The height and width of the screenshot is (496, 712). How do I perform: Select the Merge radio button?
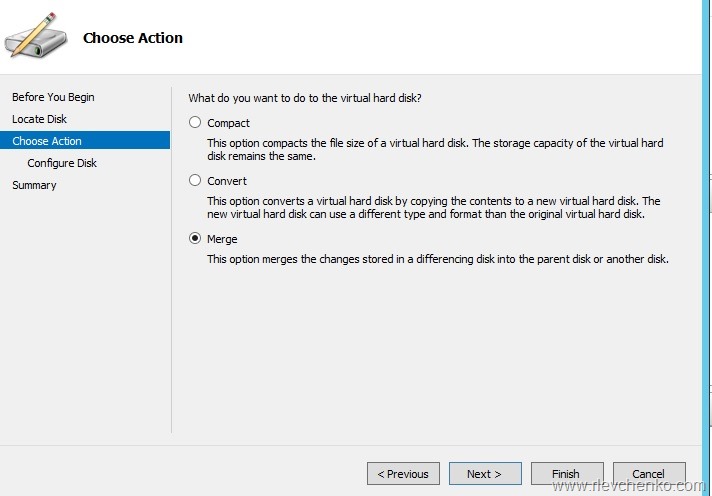195,239
